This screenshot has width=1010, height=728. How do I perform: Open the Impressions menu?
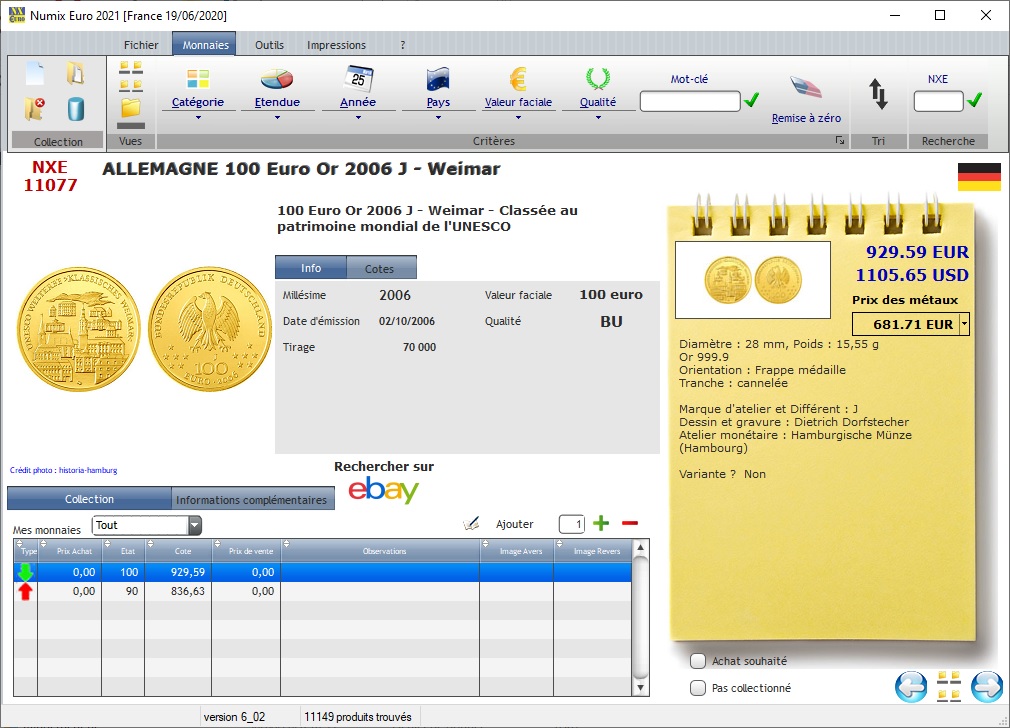coord(337,44)
